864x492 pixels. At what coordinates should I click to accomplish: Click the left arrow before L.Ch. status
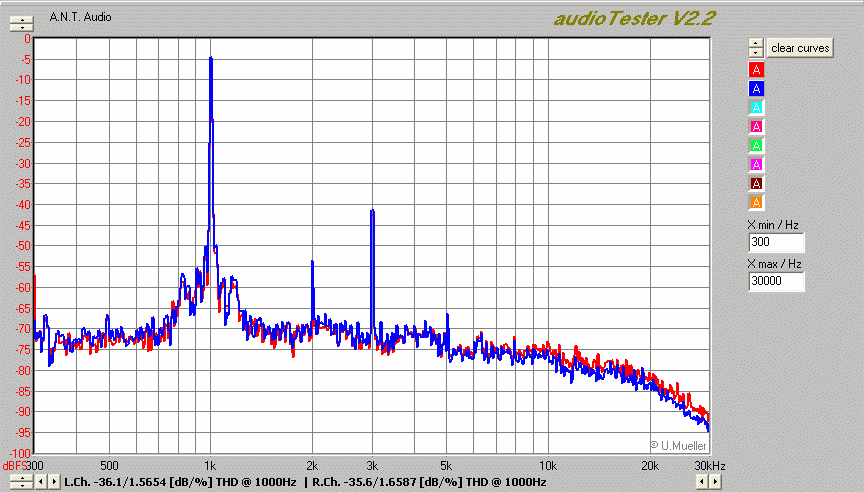point(41,482)
